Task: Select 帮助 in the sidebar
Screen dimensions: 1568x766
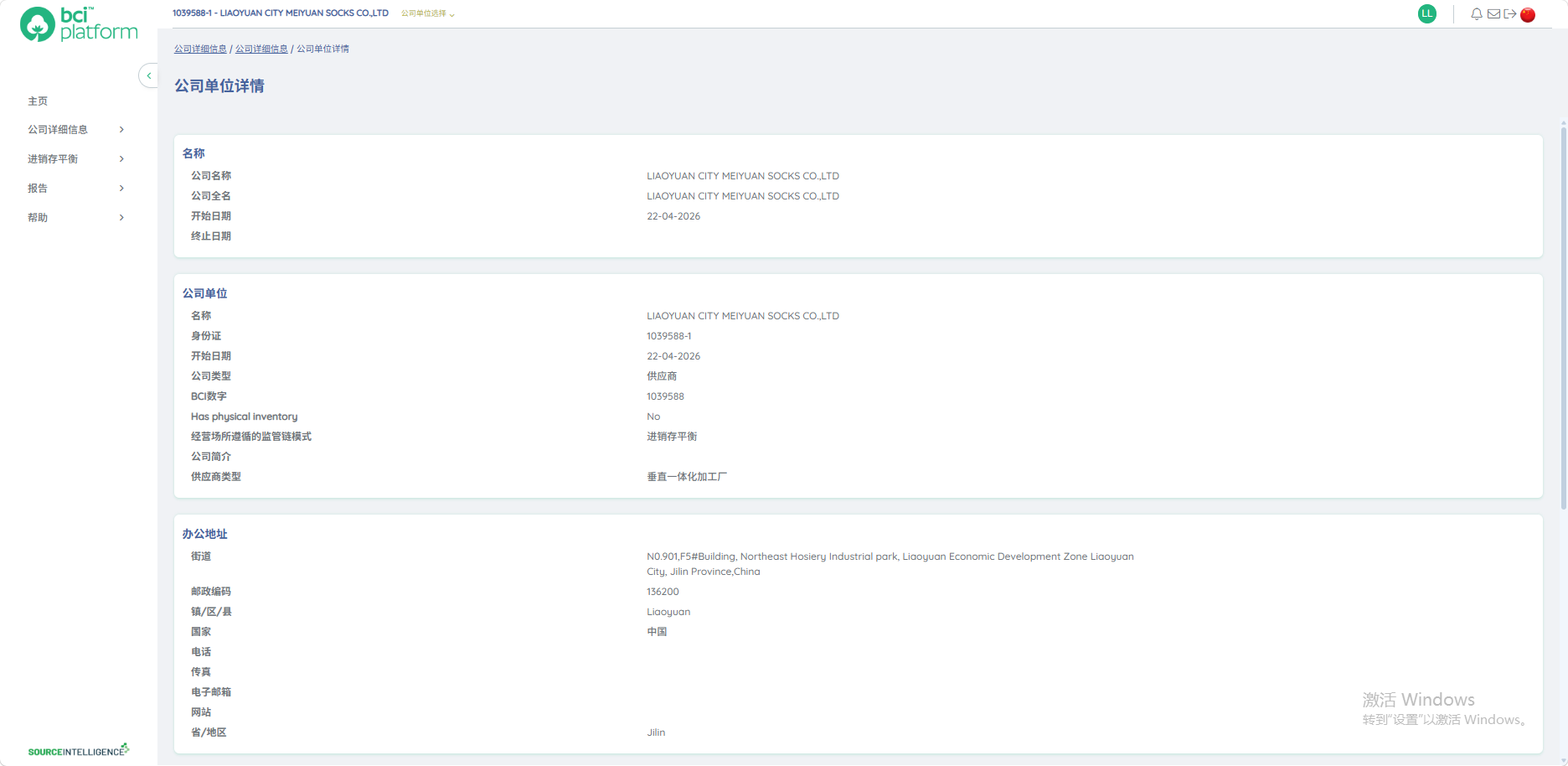Action: (x=38, y=217)
